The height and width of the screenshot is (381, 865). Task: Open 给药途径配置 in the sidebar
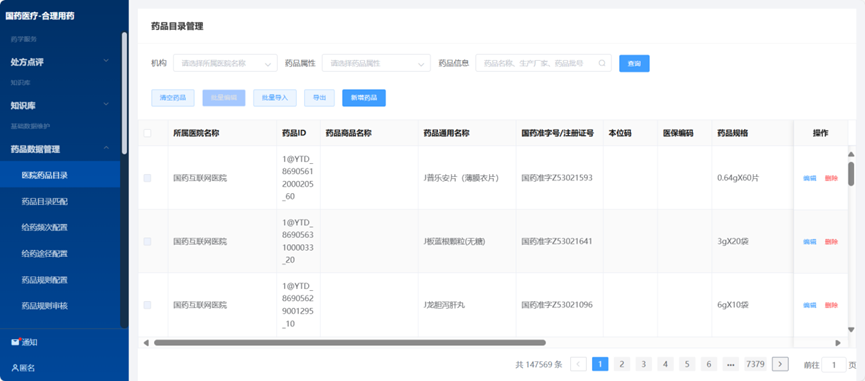pyautogui.click(x=60, y=254)
